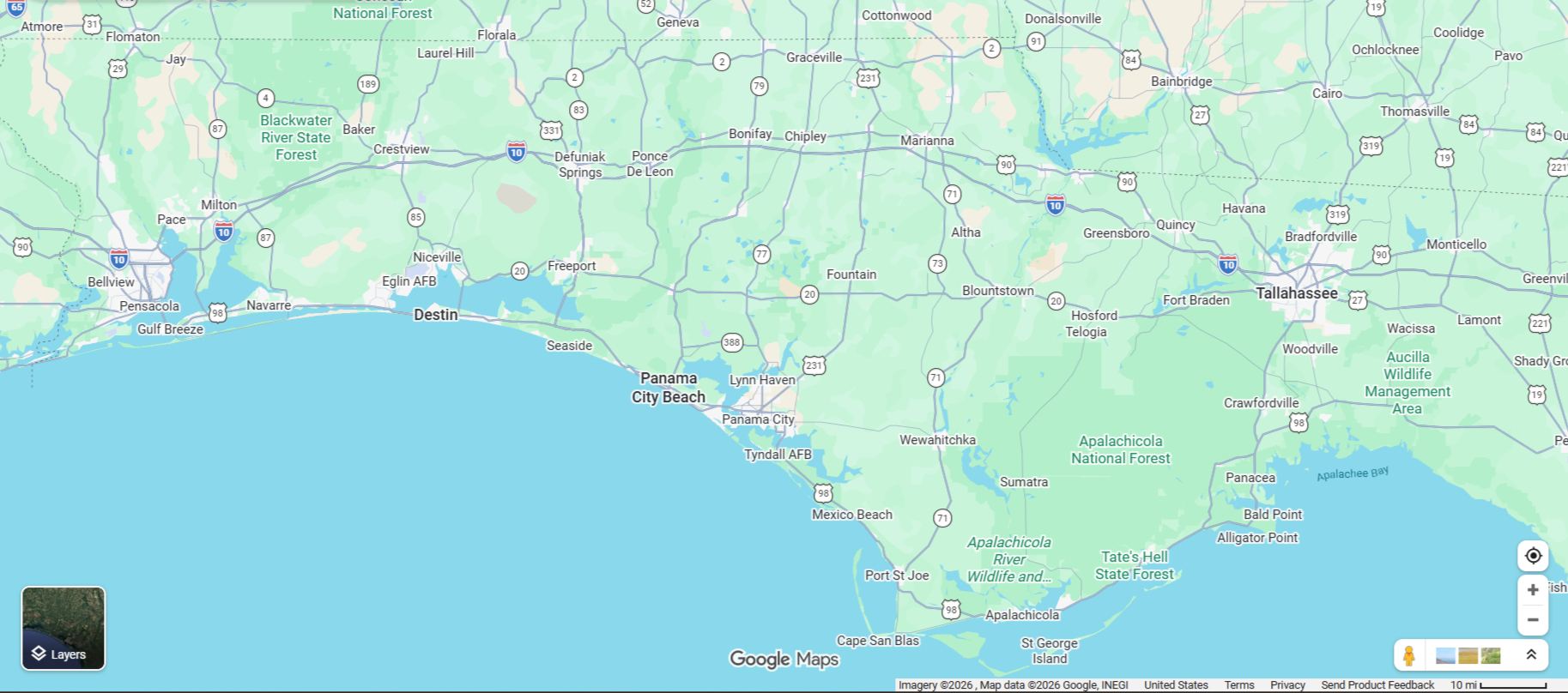Toggle the Layers satellite view thumbnail

tap(64, 629)
